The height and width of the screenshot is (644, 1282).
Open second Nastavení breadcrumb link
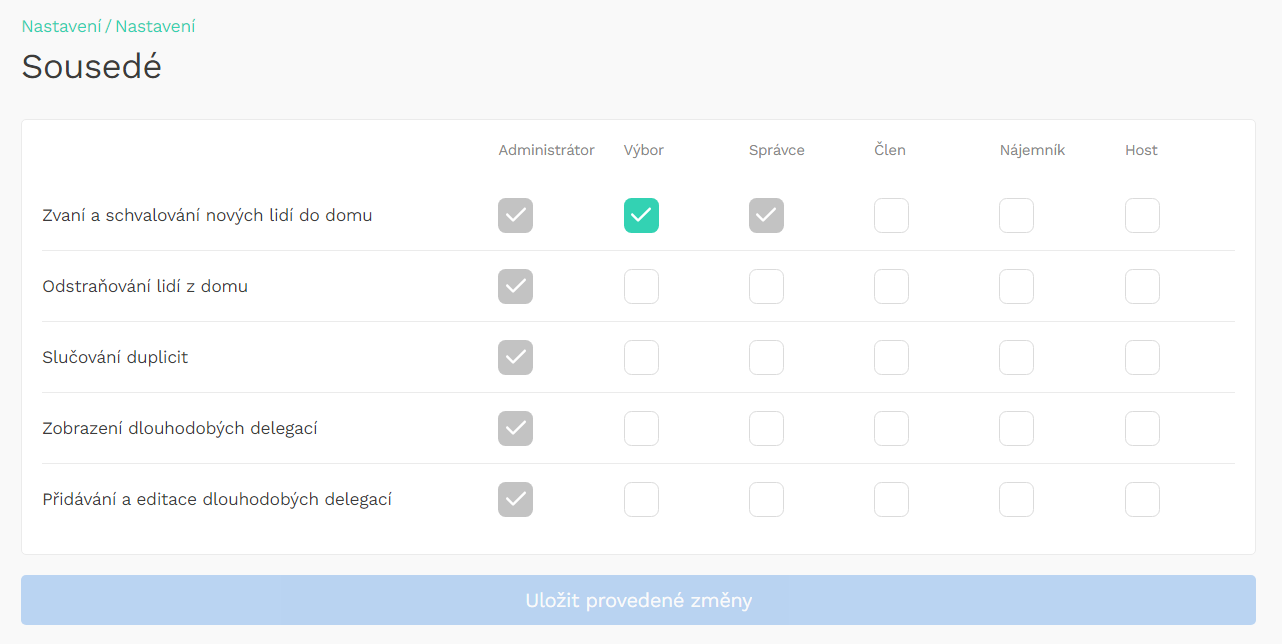coord(155,26)
